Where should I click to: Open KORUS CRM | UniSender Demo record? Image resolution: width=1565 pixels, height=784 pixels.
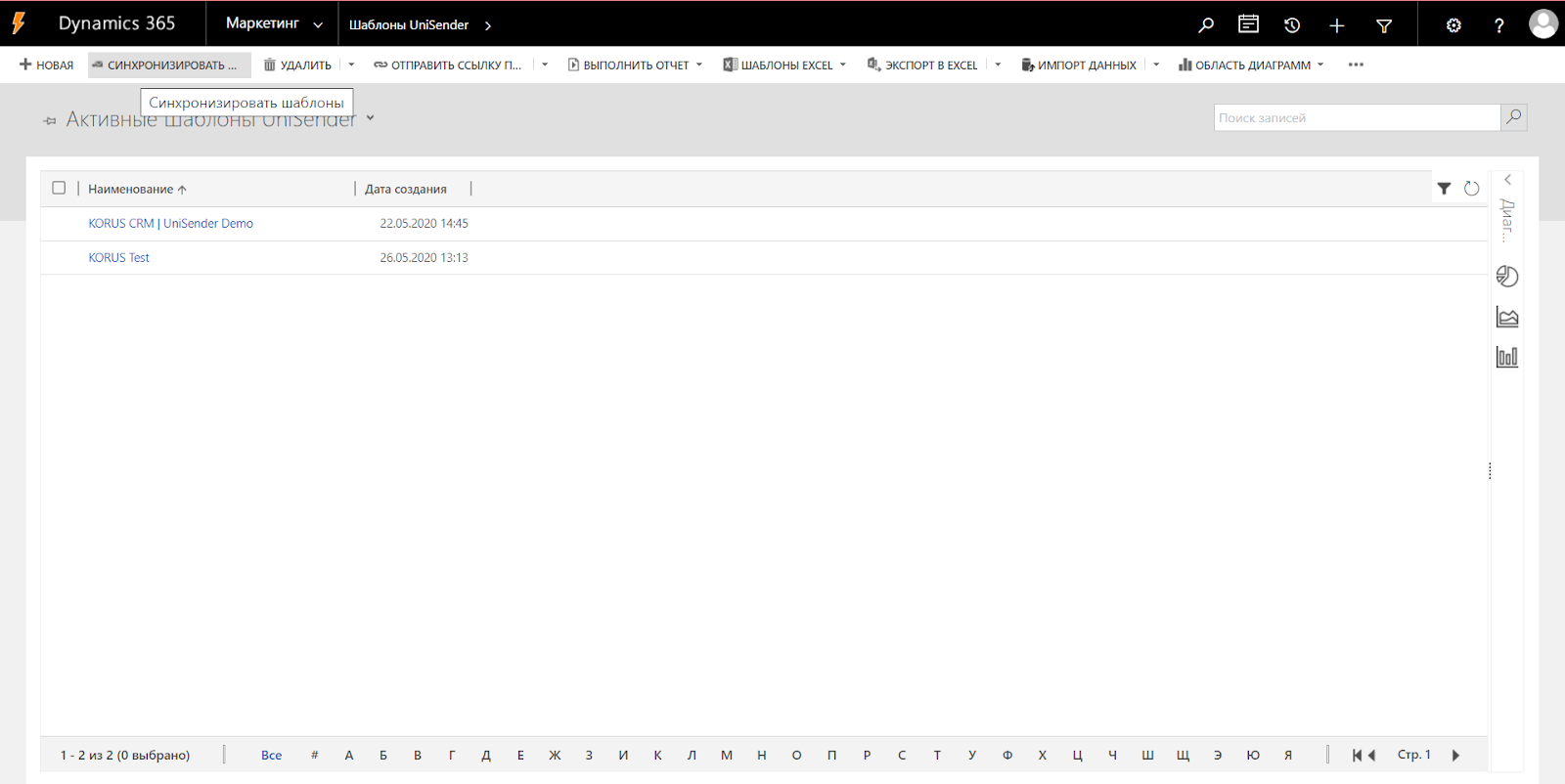[170, 223]
